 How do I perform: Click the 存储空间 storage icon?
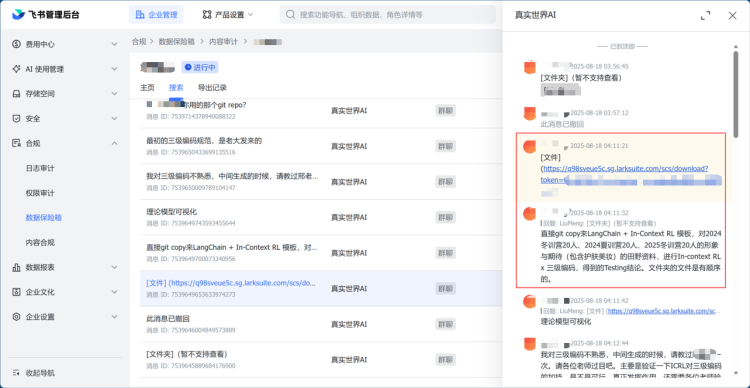pos(16,94)
